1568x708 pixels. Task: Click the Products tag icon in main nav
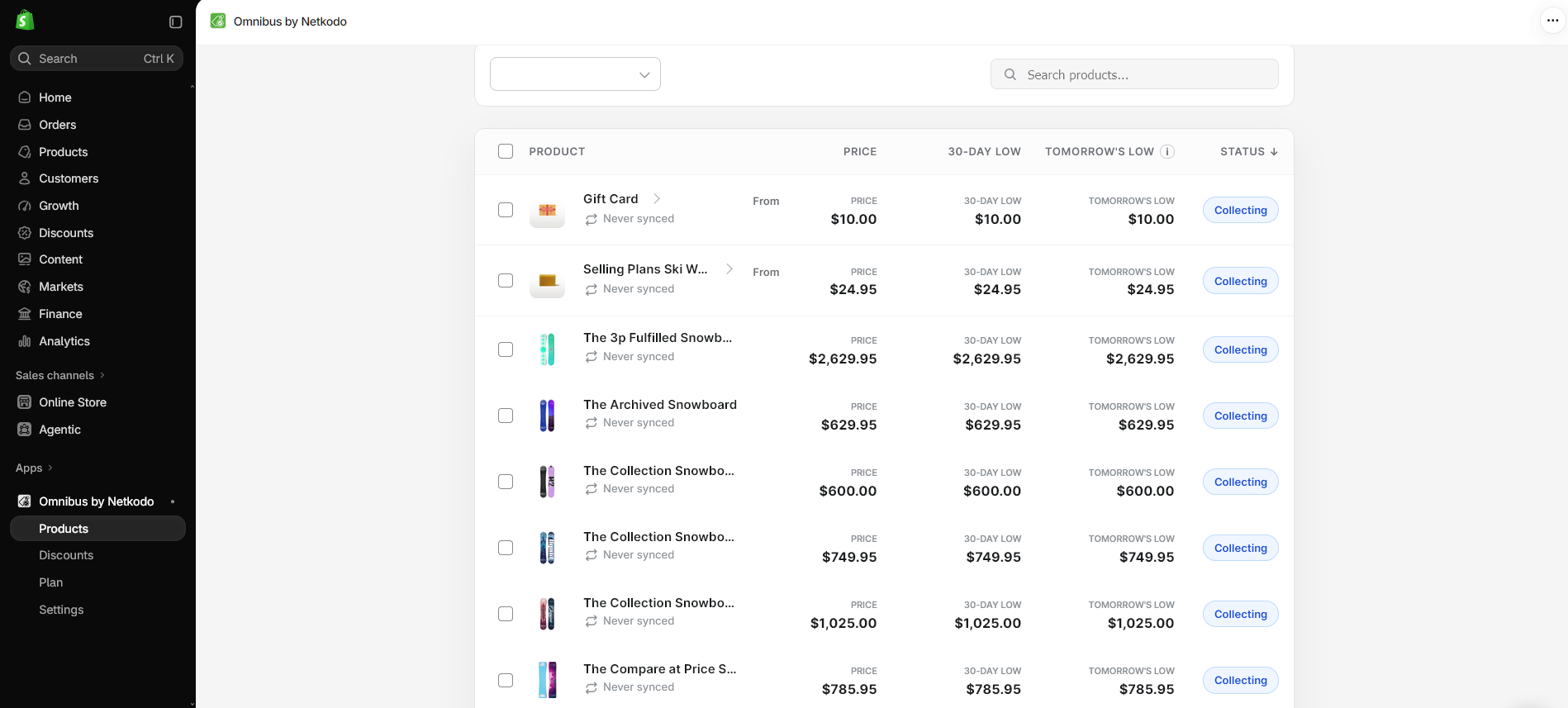(x=25, y=152)
